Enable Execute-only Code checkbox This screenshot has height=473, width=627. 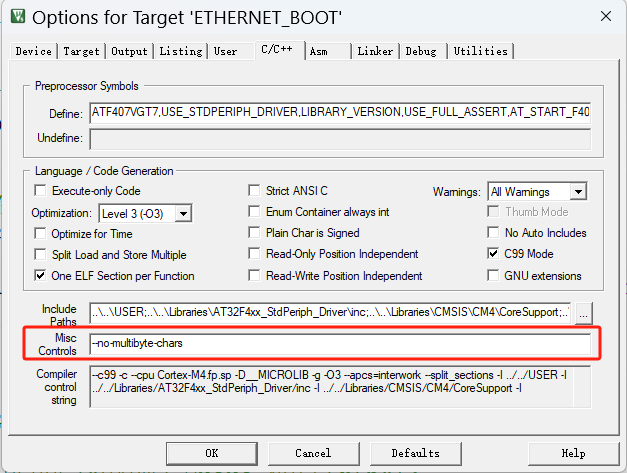tap(40, 190)
